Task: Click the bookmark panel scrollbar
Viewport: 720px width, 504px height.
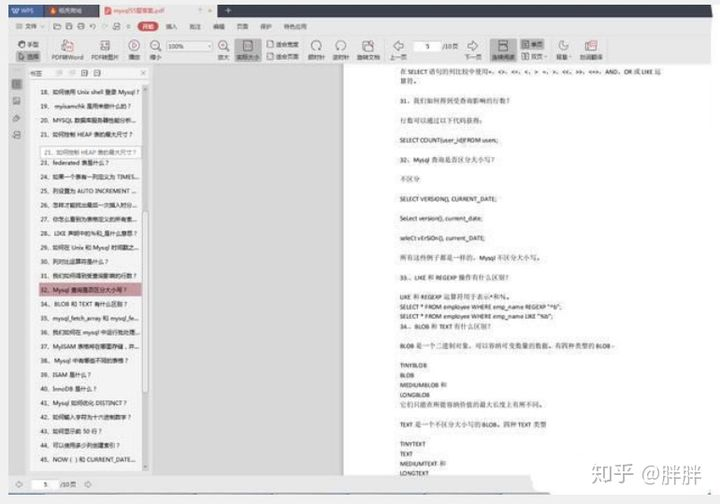Action: point(146,301)
